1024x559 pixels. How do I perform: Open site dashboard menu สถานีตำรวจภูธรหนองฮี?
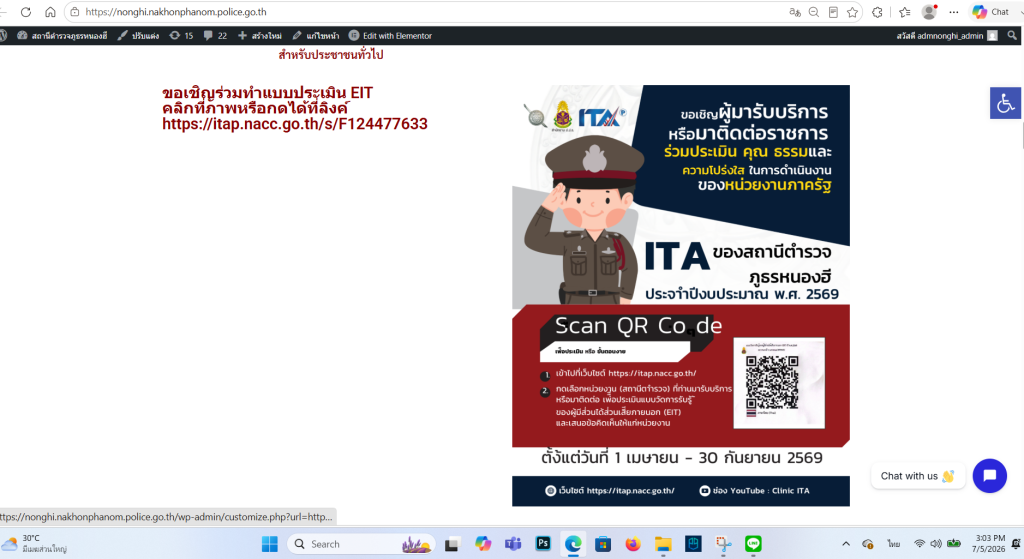(62, 35)
